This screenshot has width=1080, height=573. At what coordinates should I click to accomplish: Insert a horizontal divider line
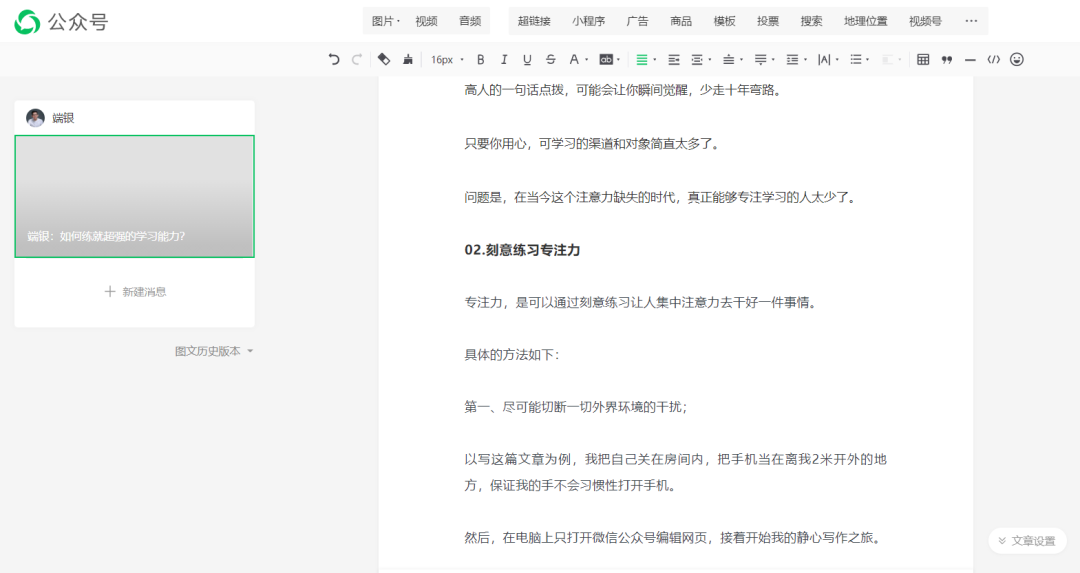click(x=970, y=60)
